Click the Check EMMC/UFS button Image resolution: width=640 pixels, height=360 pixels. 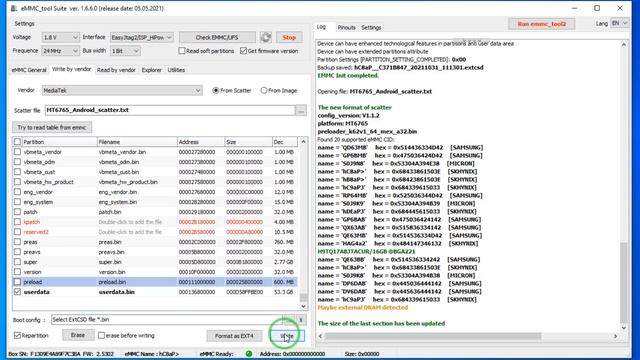pos(217,38)
